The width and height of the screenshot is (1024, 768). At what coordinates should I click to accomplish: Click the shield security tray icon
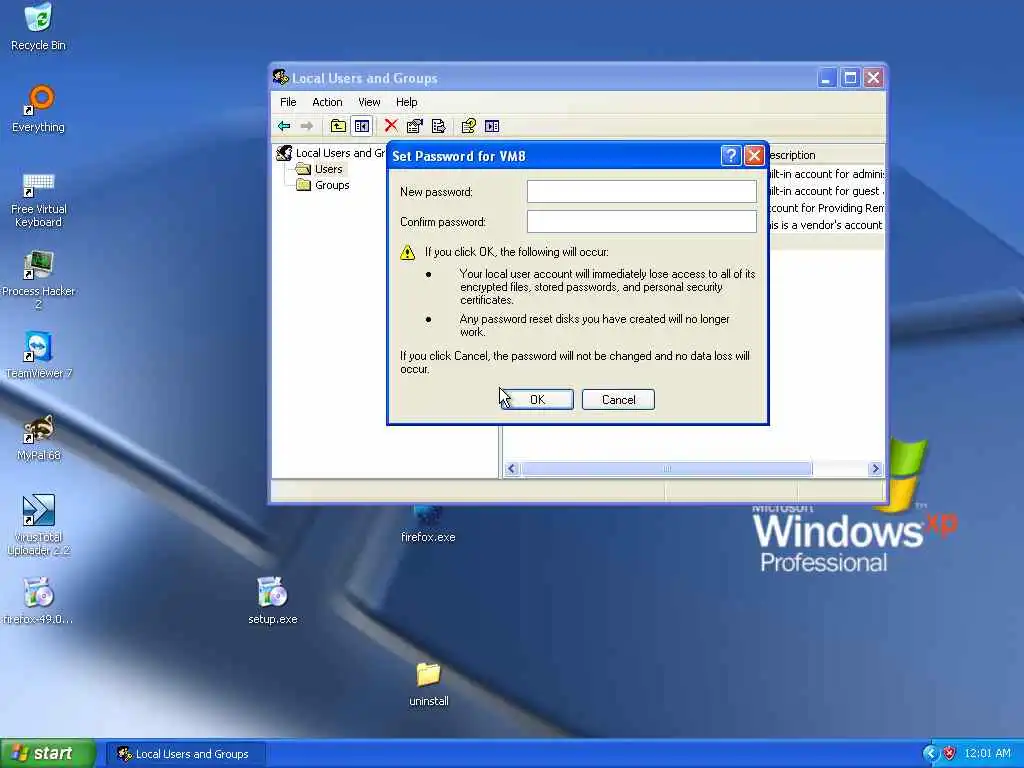(949, 753)
